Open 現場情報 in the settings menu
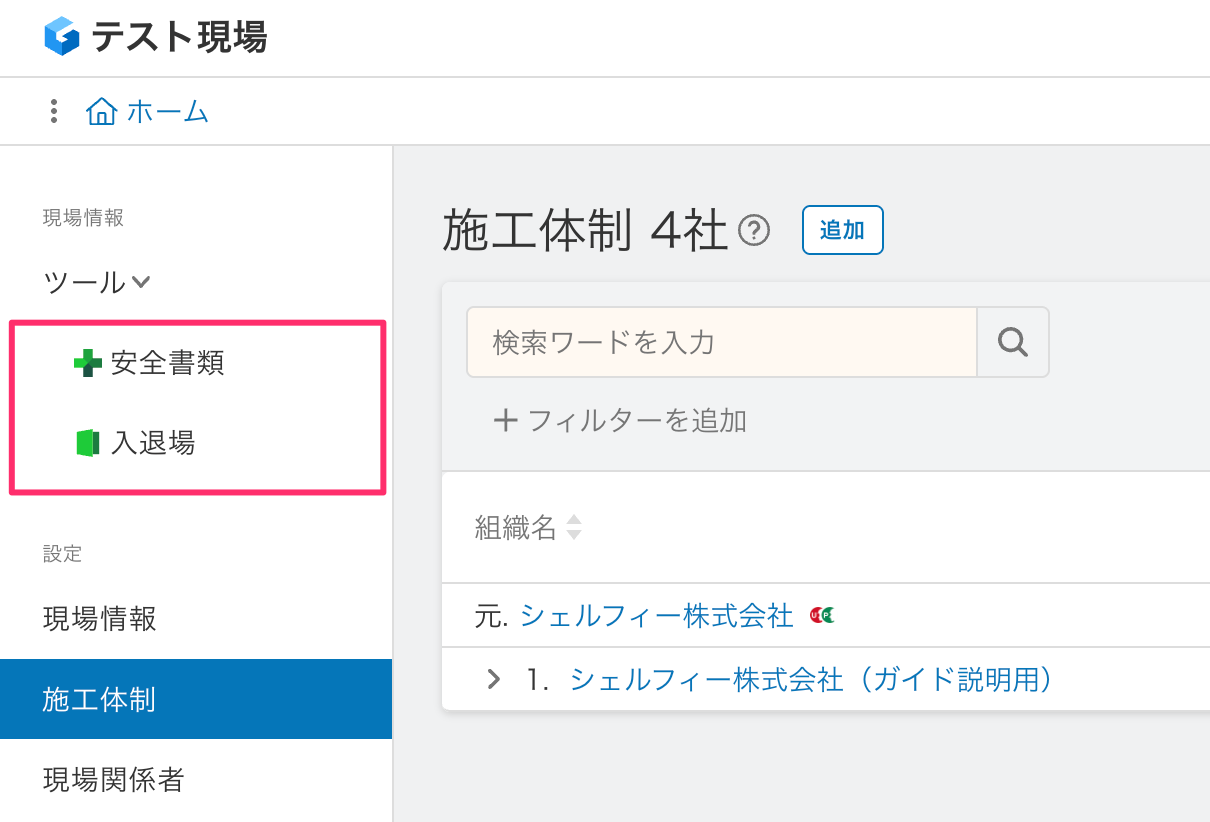The height and width of the screenshot is (822, 1210). (x=100, y=619)
